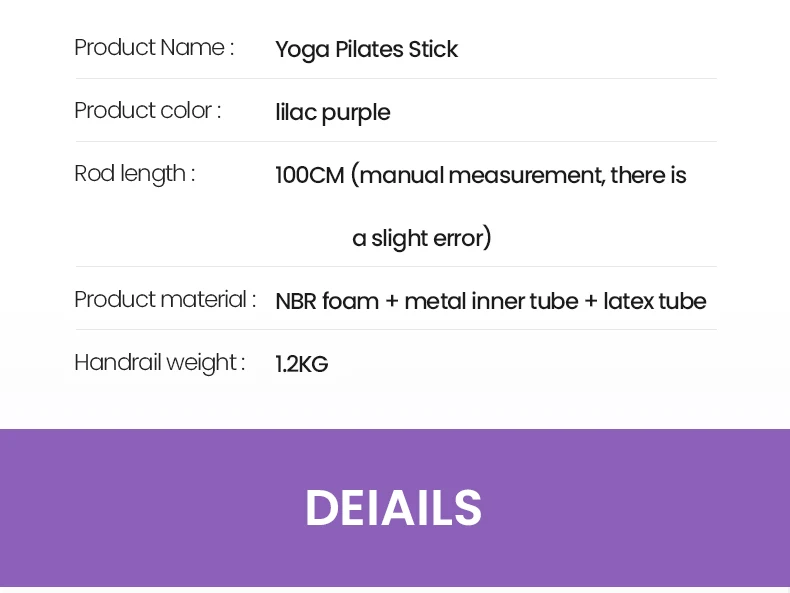This screenshot has height=593, width=790.
Task: Click the 'a slight error)' line
Action: (421, 238)
